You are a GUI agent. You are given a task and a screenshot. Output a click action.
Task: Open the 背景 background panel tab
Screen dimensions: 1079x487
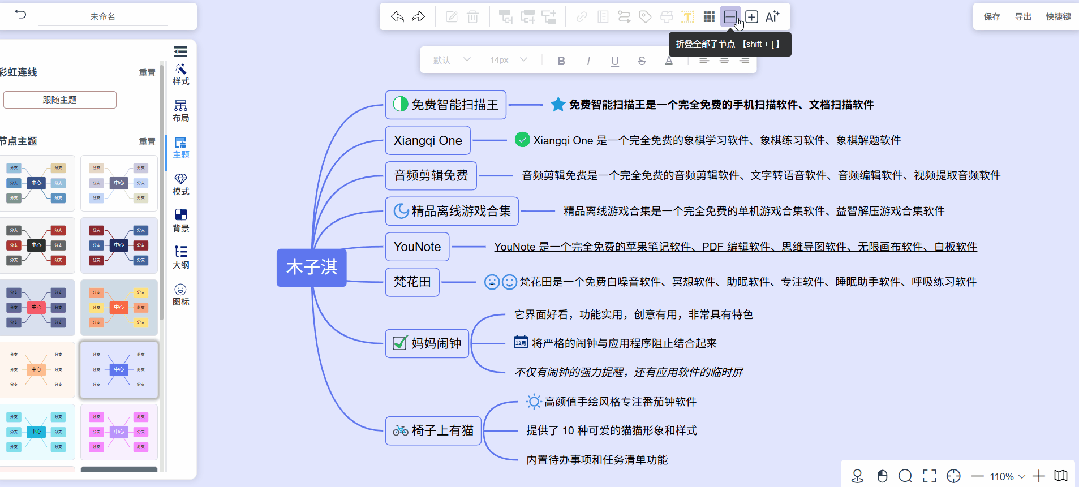click(181, 221)
